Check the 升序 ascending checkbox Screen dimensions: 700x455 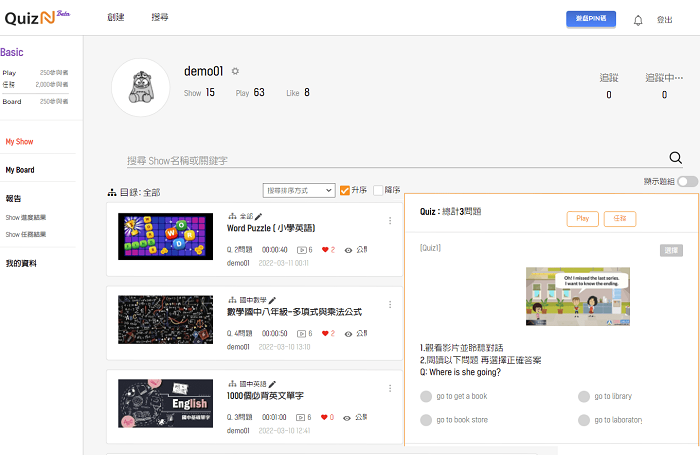coord(345,190)
